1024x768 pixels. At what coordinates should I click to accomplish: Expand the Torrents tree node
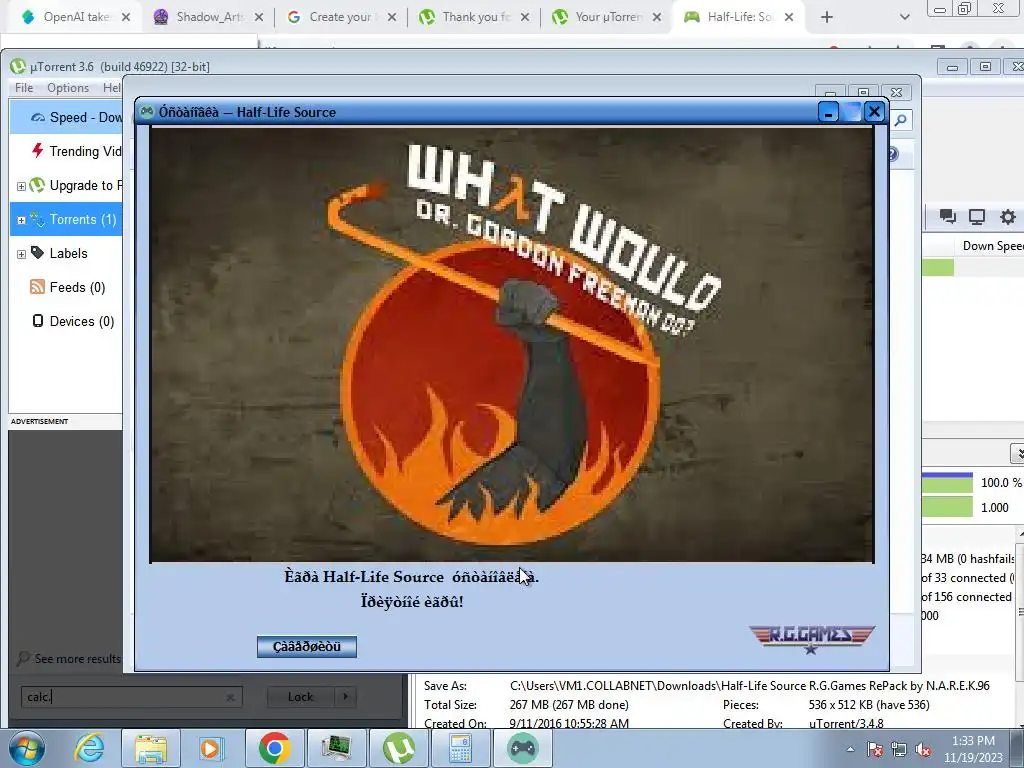[21, 220]
